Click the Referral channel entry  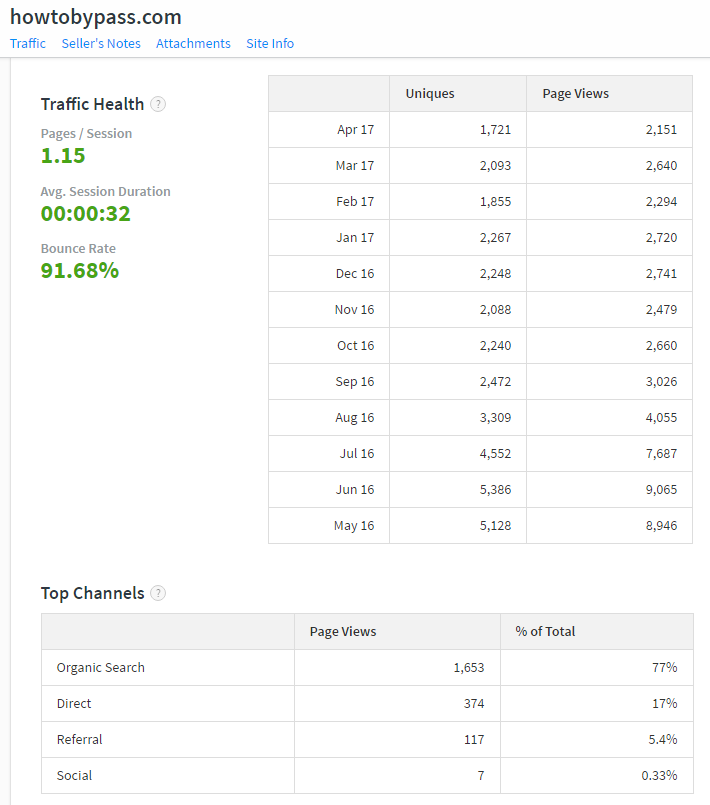pos(80,740)
